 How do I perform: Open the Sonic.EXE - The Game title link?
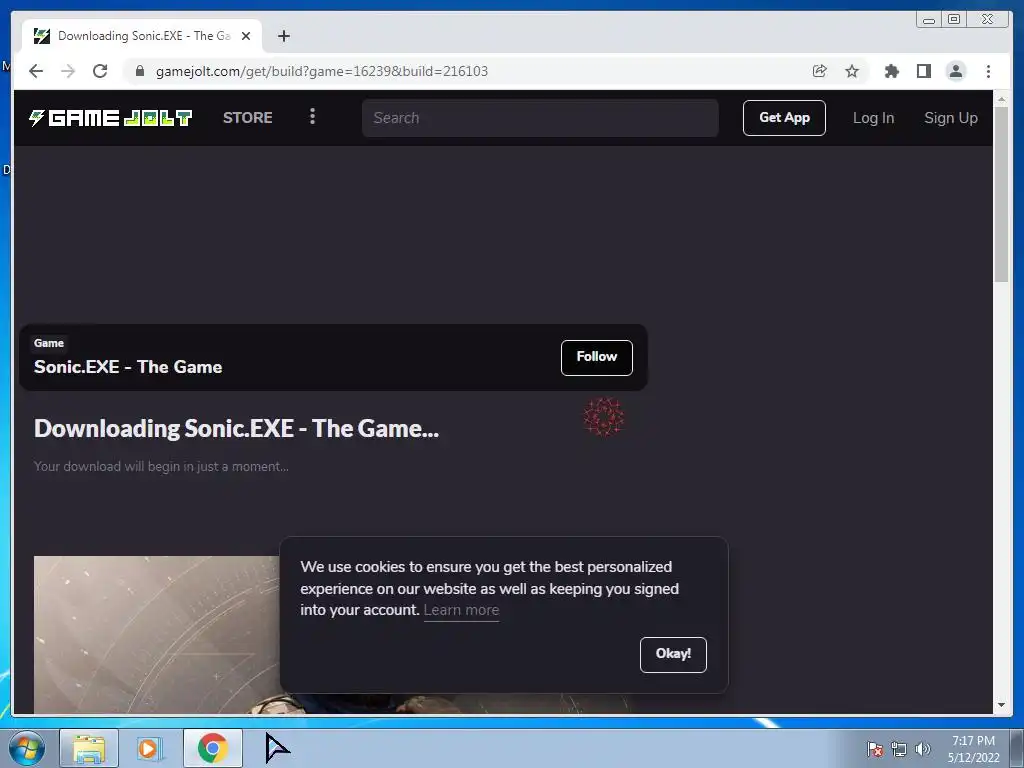(x=128, y=367)
